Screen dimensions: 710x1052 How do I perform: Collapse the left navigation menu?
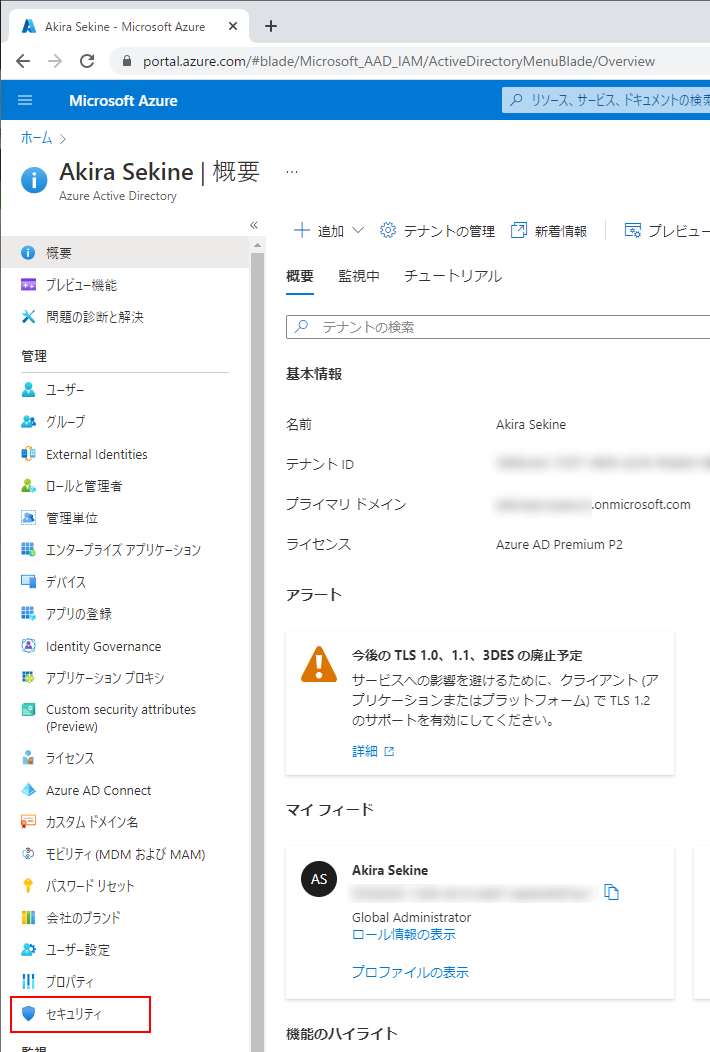(x=254, y=225)
